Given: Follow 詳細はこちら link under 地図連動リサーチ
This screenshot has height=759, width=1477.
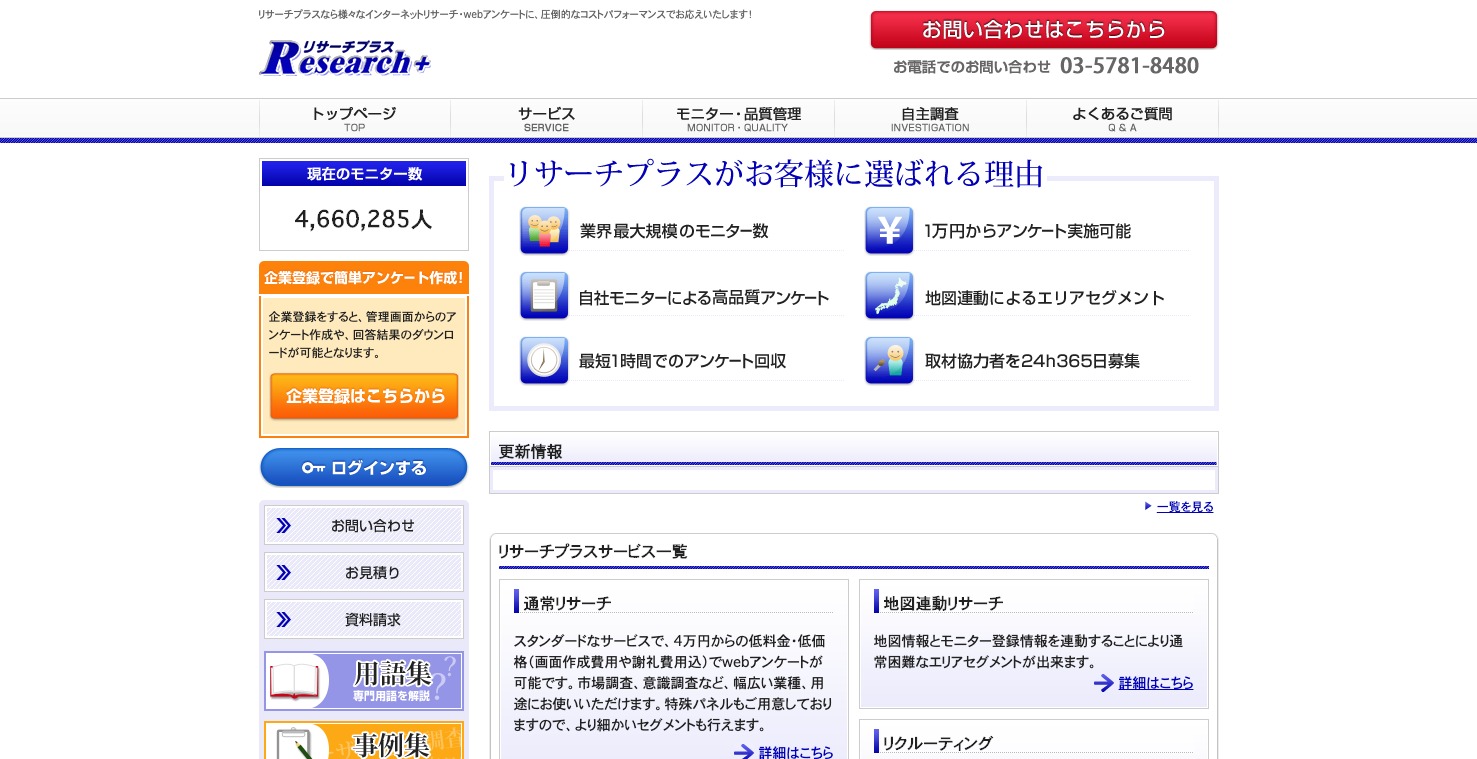Looking at the screenshot, I should coord(1156,683).
